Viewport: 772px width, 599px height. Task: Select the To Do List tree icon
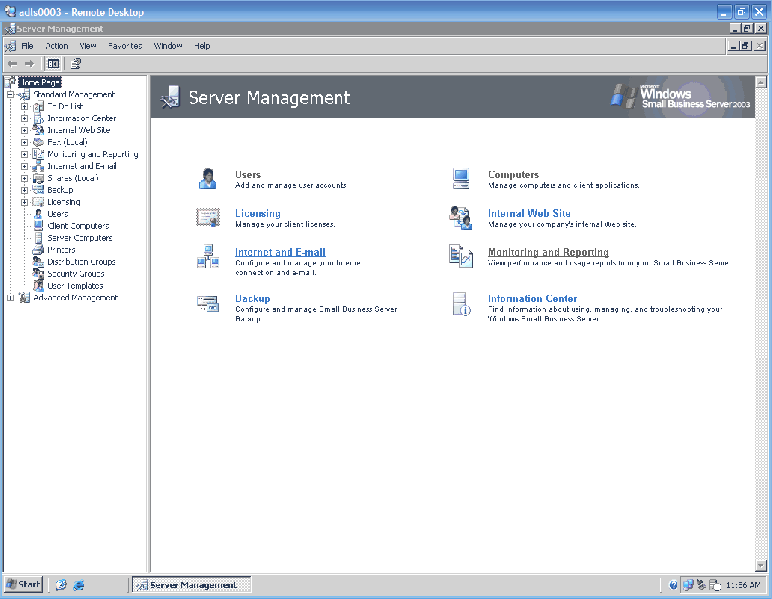pos(38,106)
